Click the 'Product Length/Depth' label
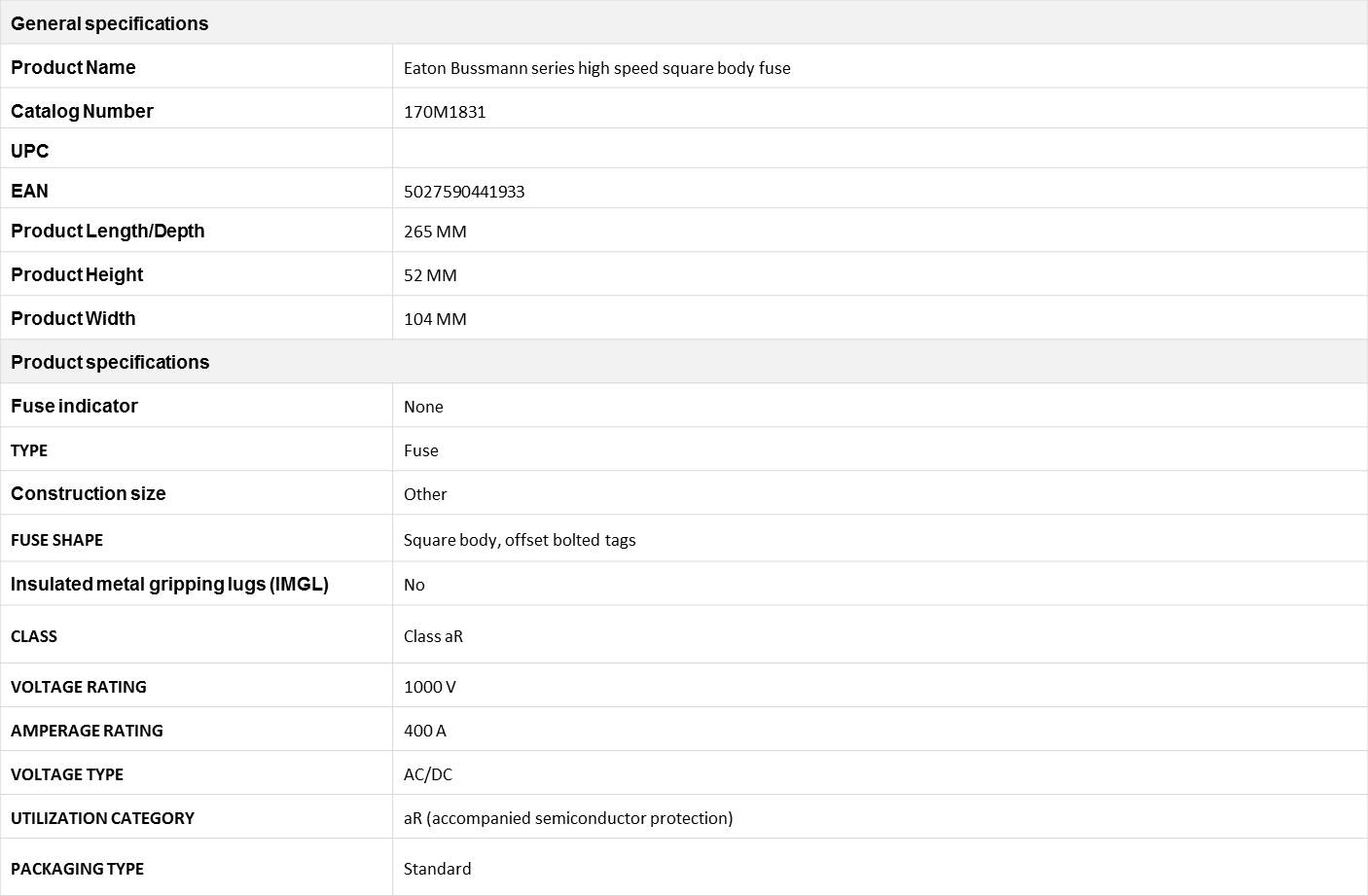The width and height of the screenshot is (1368, 896). click(107, 231)
